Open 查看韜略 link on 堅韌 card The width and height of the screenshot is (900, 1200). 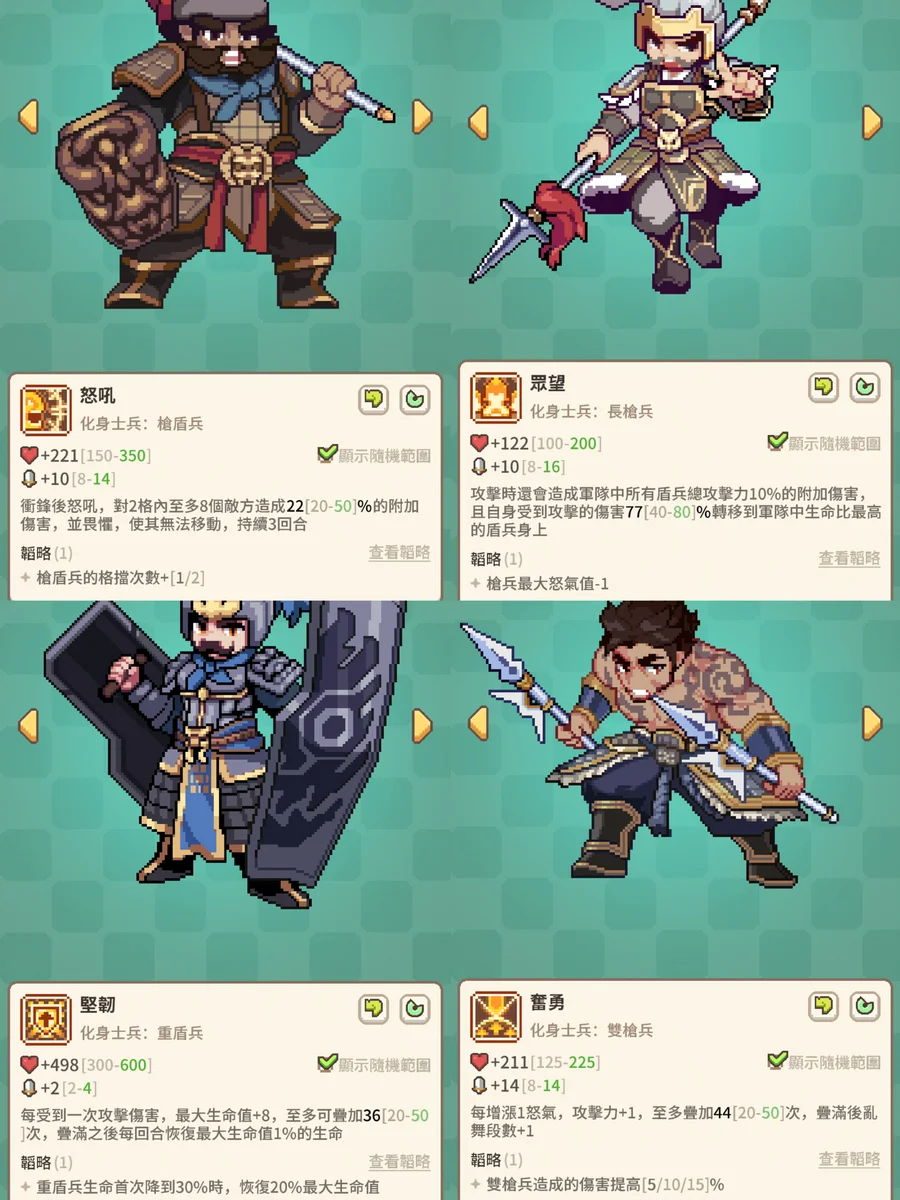tap(399, 1162)
